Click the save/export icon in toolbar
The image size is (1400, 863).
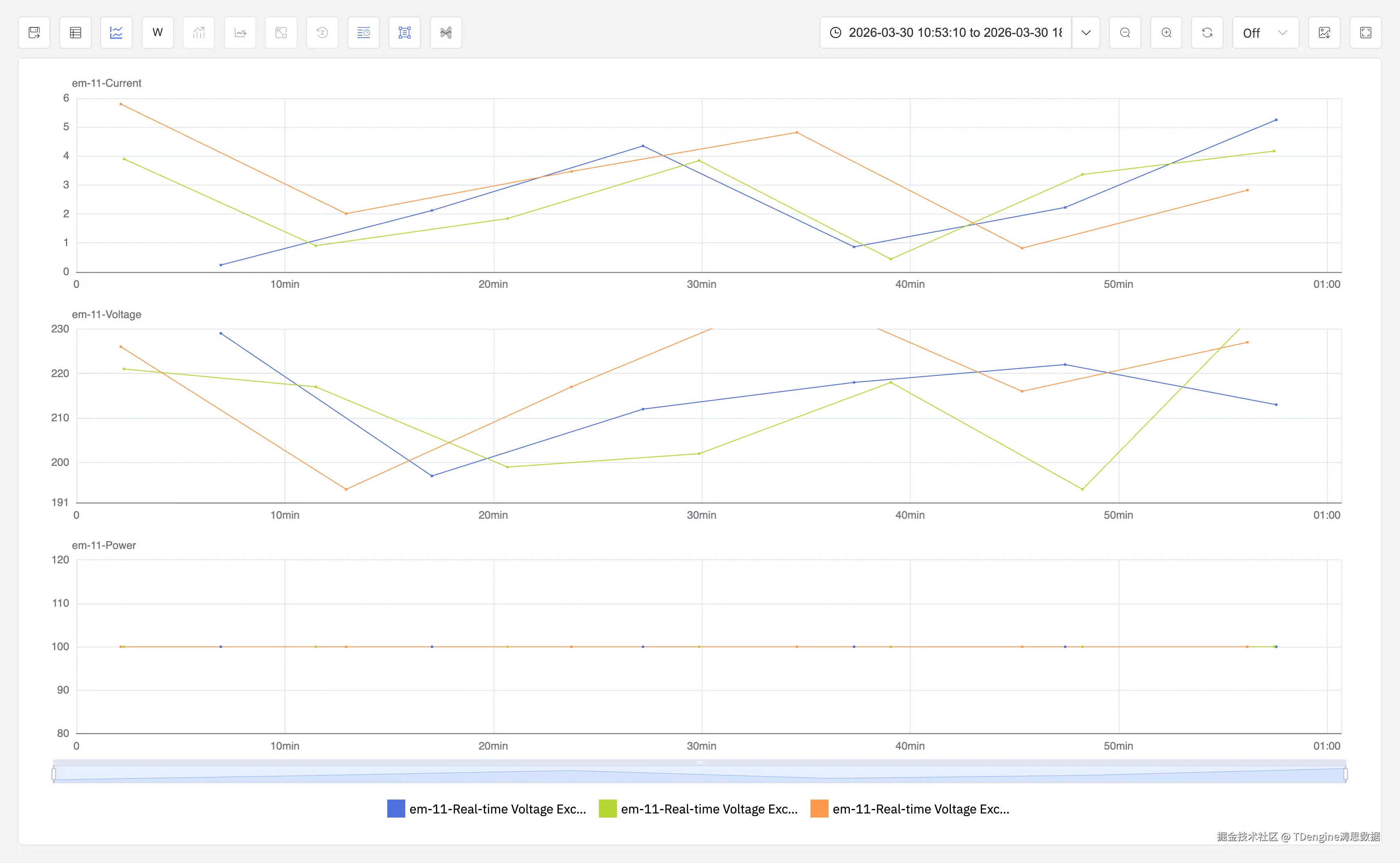34,32
